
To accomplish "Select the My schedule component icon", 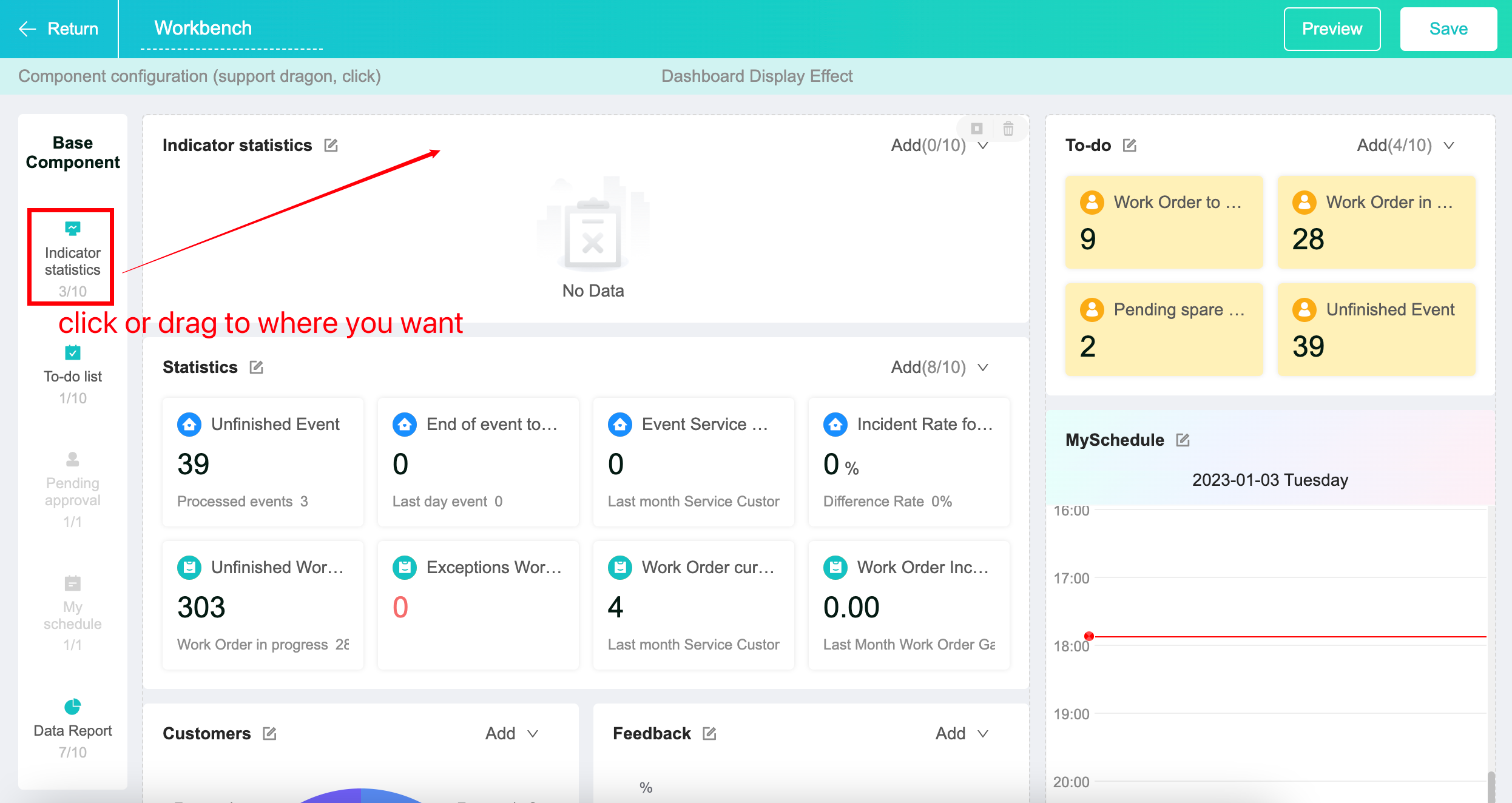I will [x=73, y=583].
